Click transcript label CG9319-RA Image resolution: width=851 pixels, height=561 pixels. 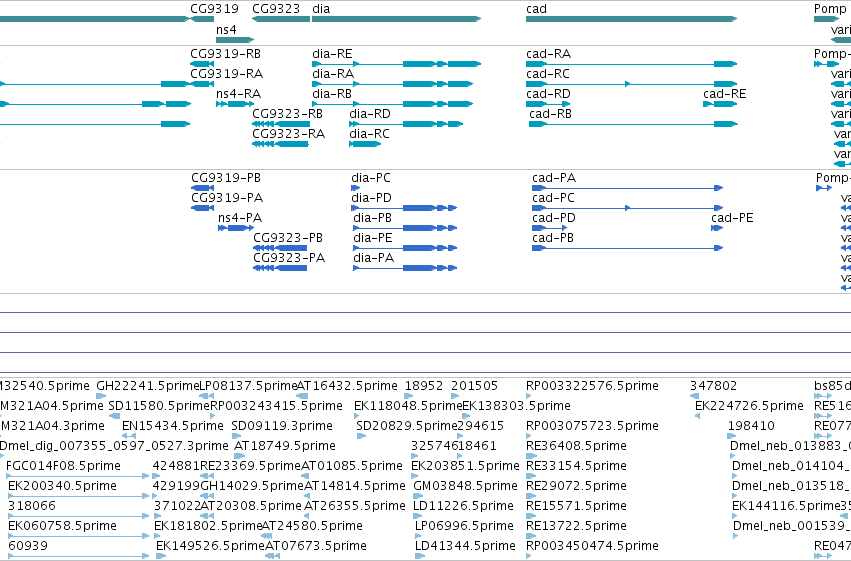pyautogui.click(x=226, y=74)
